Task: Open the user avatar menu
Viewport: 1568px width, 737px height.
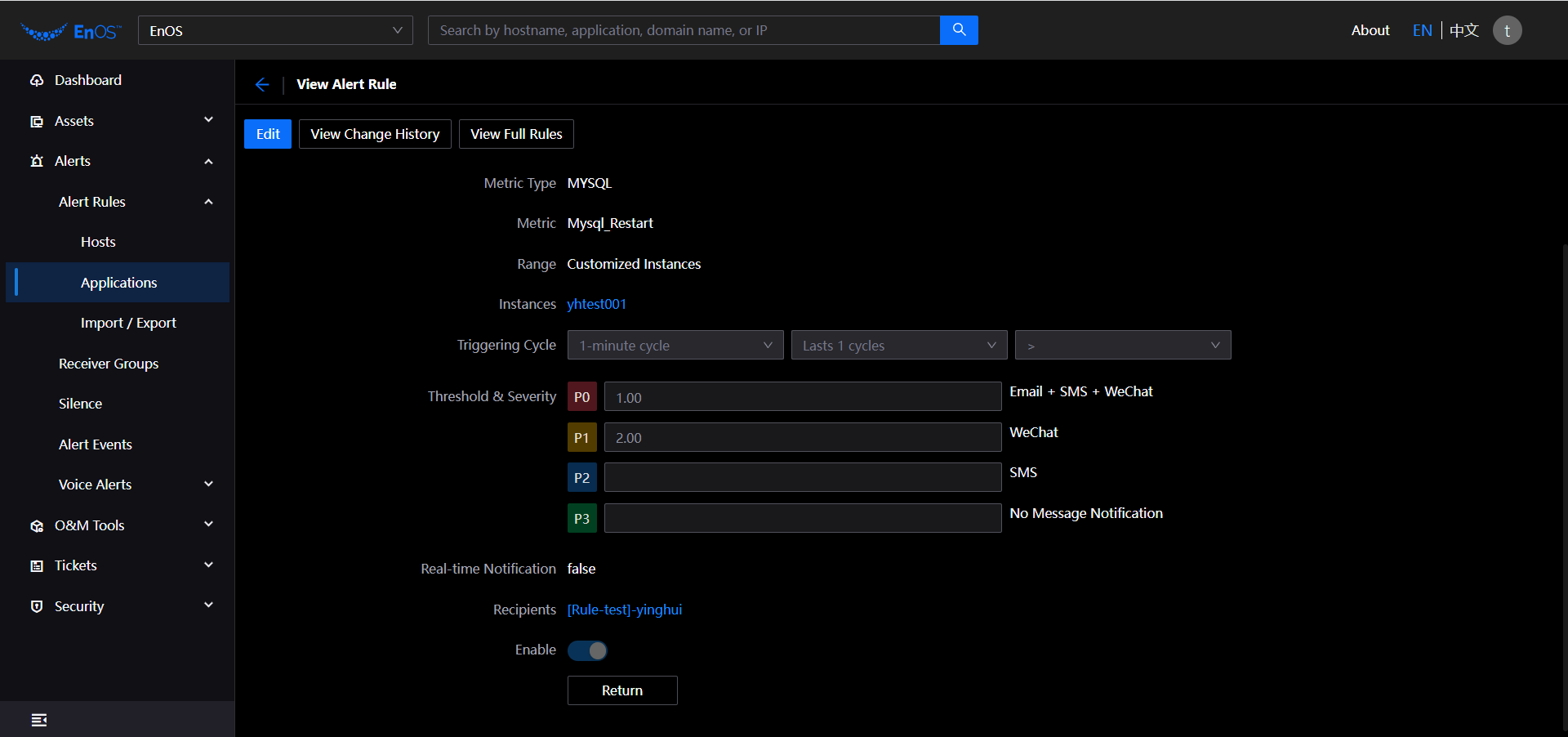Action: (1507, 30)
